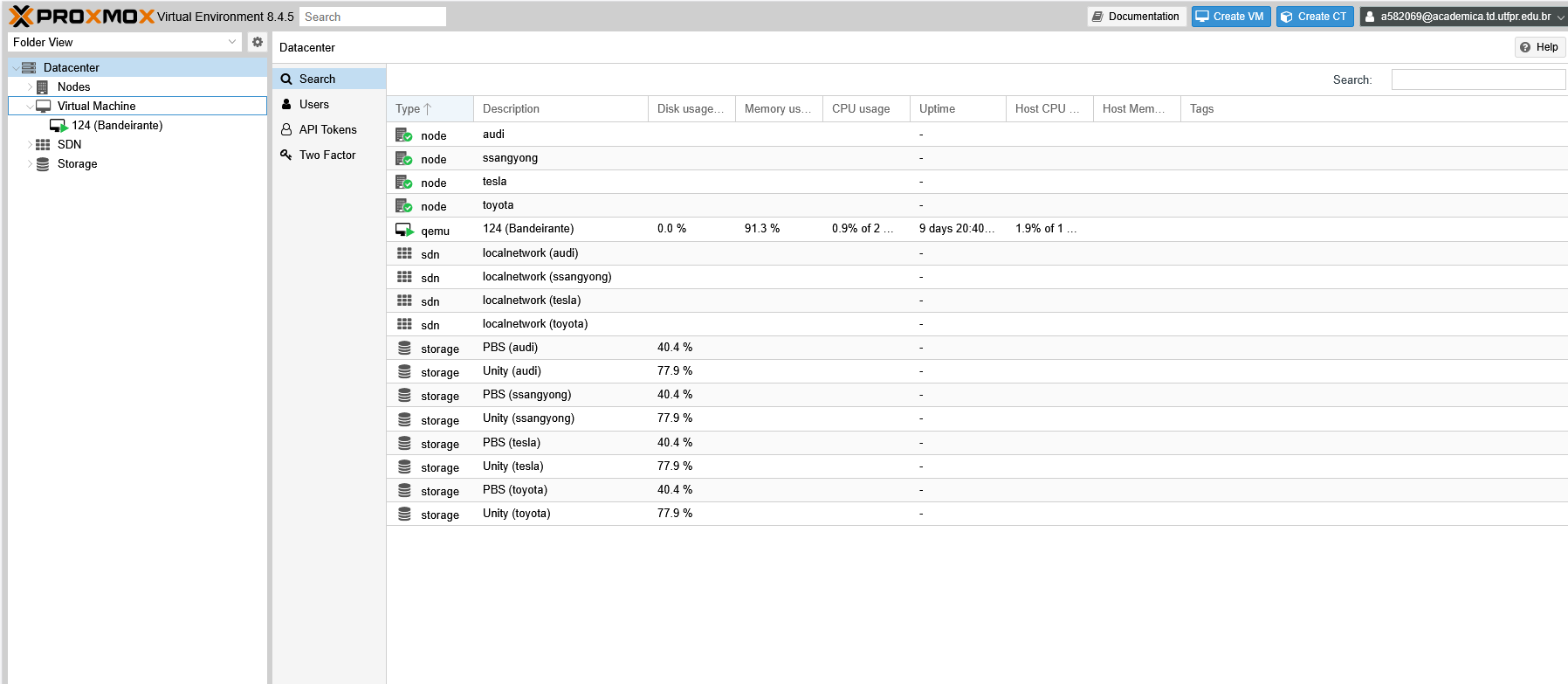The image size is (1568, 684).
Task: Click the Proxmox logo icon
Action: pyautogui.click(x=21, y=17)
